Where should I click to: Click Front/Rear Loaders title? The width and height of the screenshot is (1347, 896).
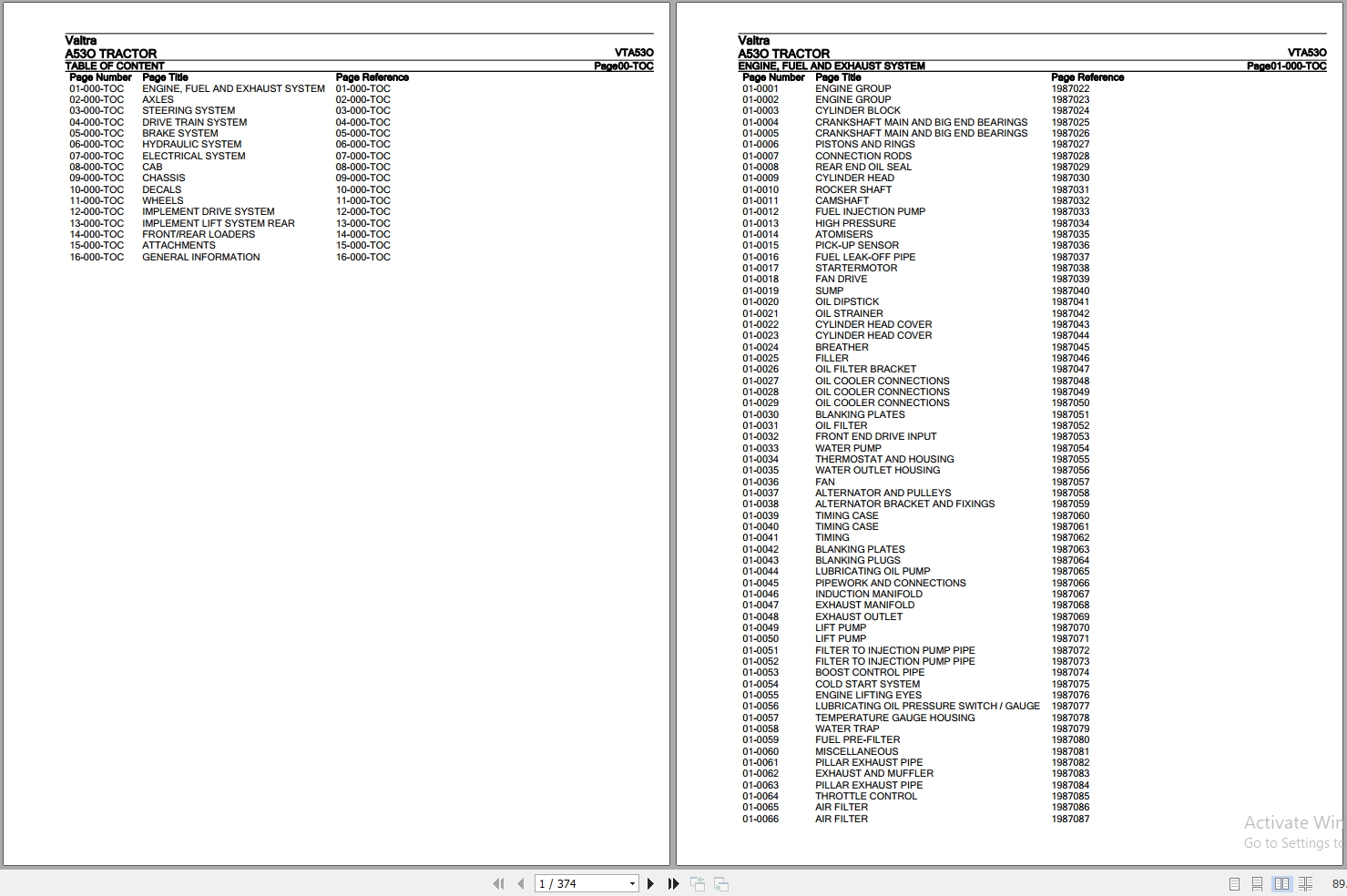coord(199,234)
